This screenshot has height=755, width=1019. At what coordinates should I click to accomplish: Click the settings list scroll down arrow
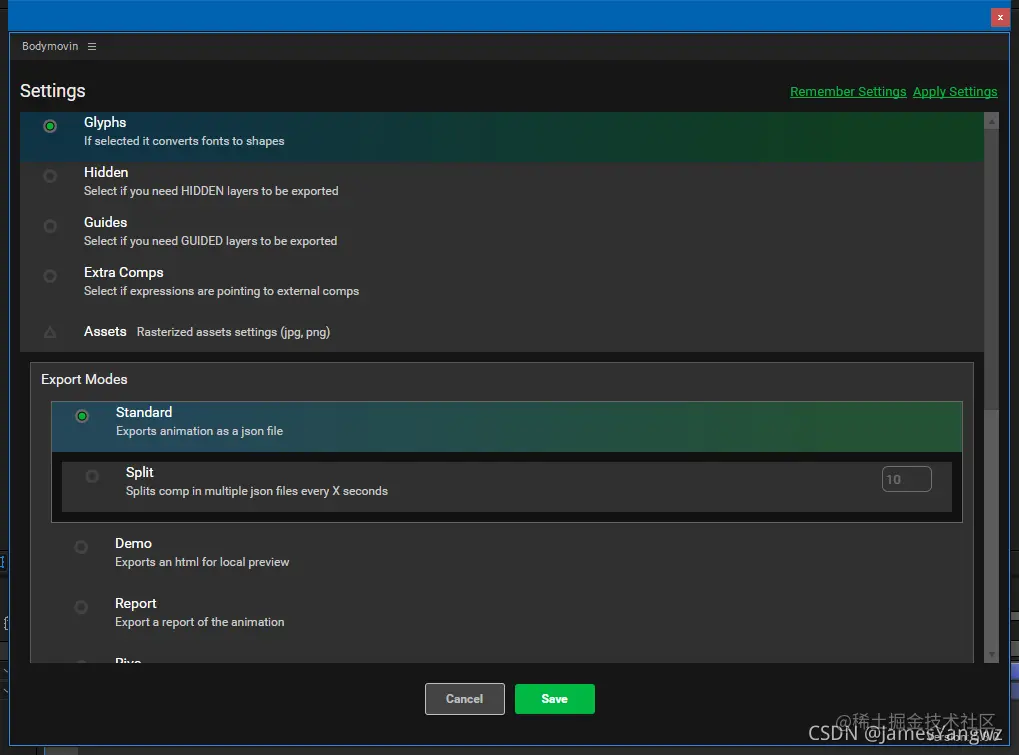coord(992,655)
